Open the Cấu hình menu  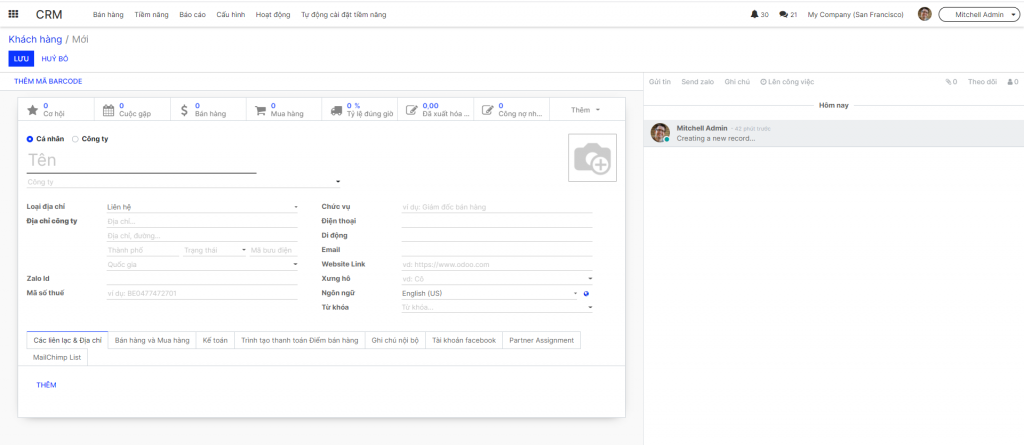tap(231, 14)
